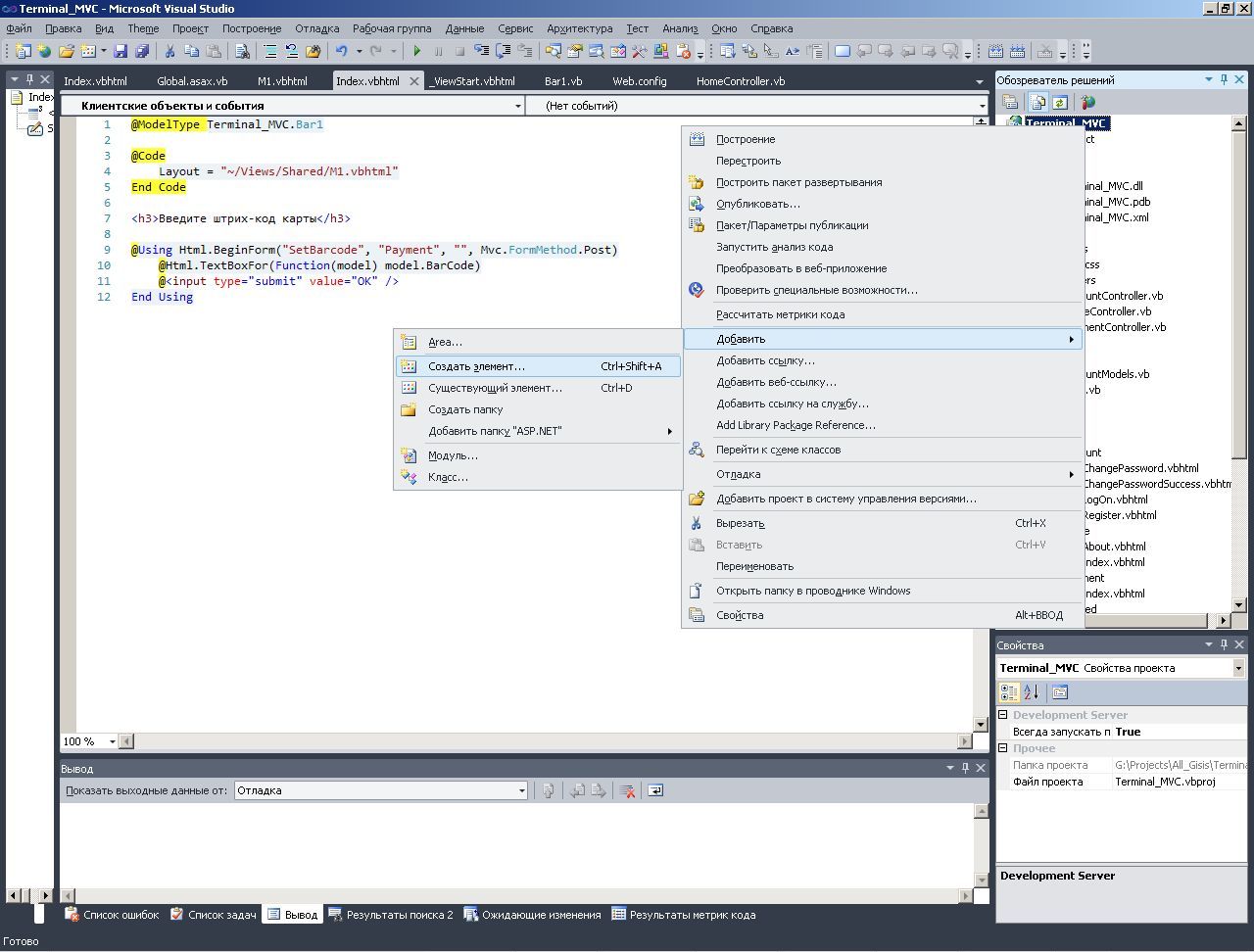The width and height of the screenshot is (1254, 952).
Task: Select Terminal_MVC project node in Solution Explorer
Action: point(1067,123)
